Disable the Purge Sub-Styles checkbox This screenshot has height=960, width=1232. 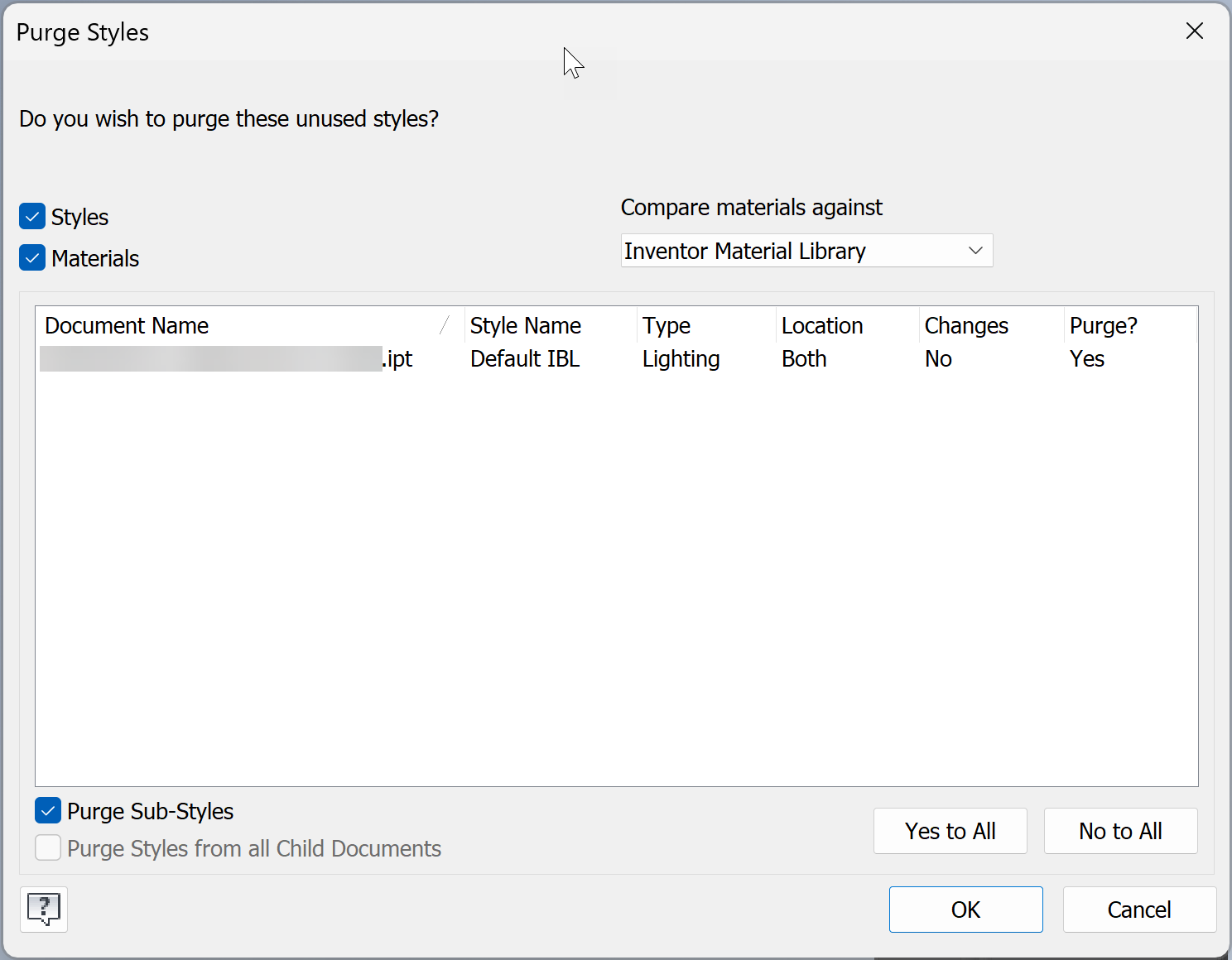[48, 811]
